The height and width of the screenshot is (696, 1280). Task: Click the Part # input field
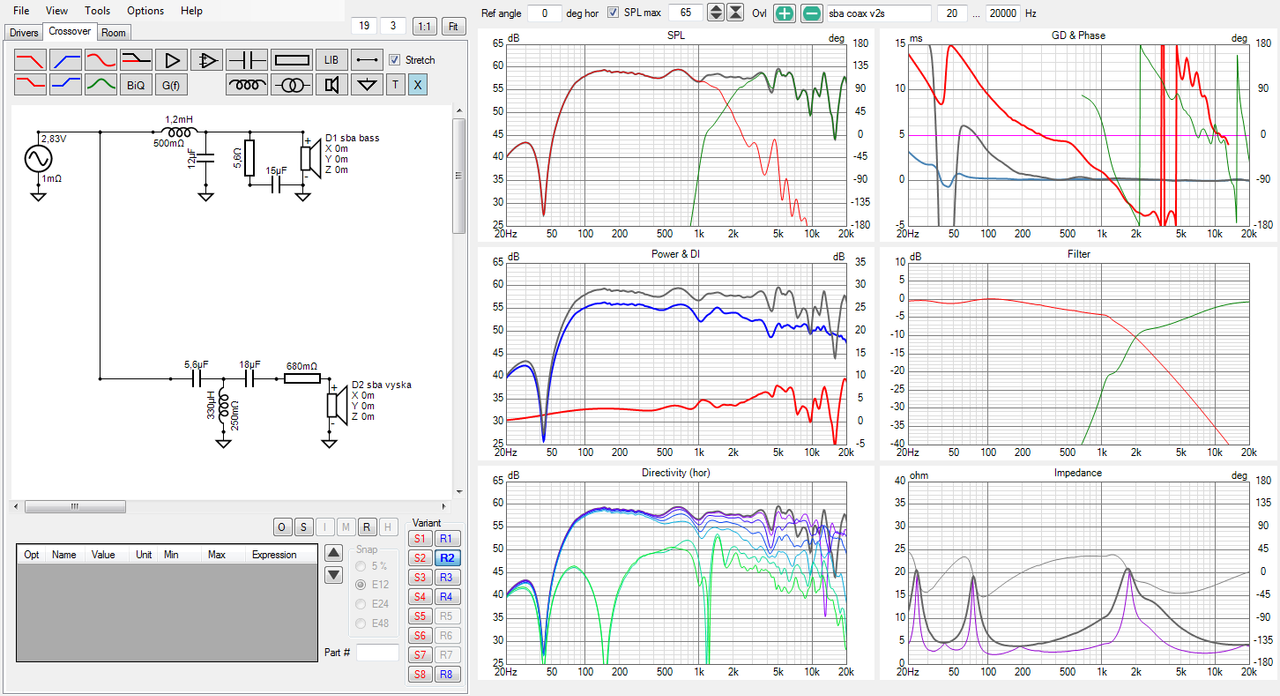[x=378, y=653]
